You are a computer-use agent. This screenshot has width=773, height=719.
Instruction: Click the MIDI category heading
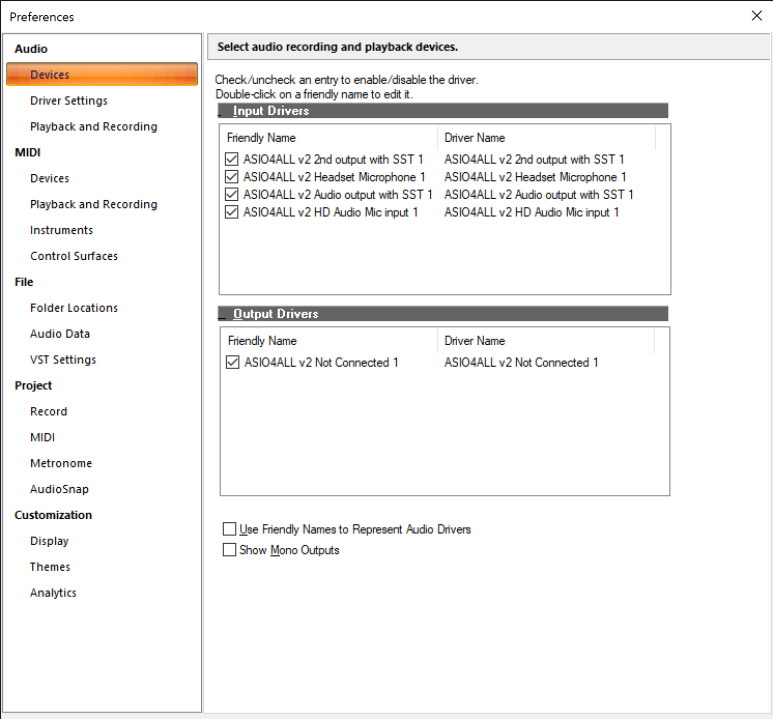click(28, 152)
